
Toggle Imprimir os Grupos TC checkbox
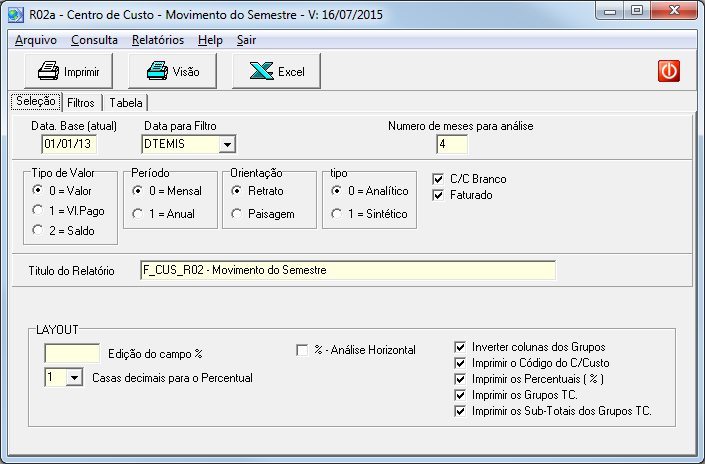click(x=460, y=395)
